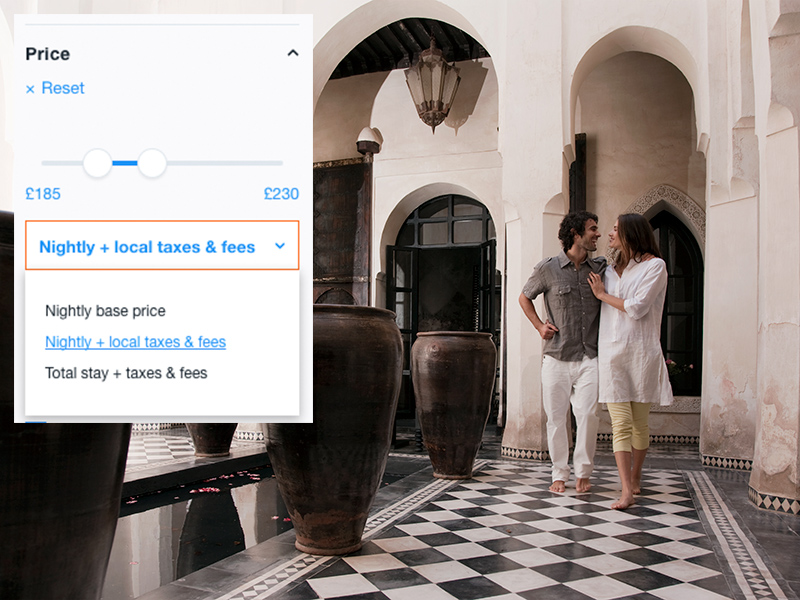The width and height of the screenshot is (800, 600).
Task: Collapse the Price section chevron
Action: 293,53
